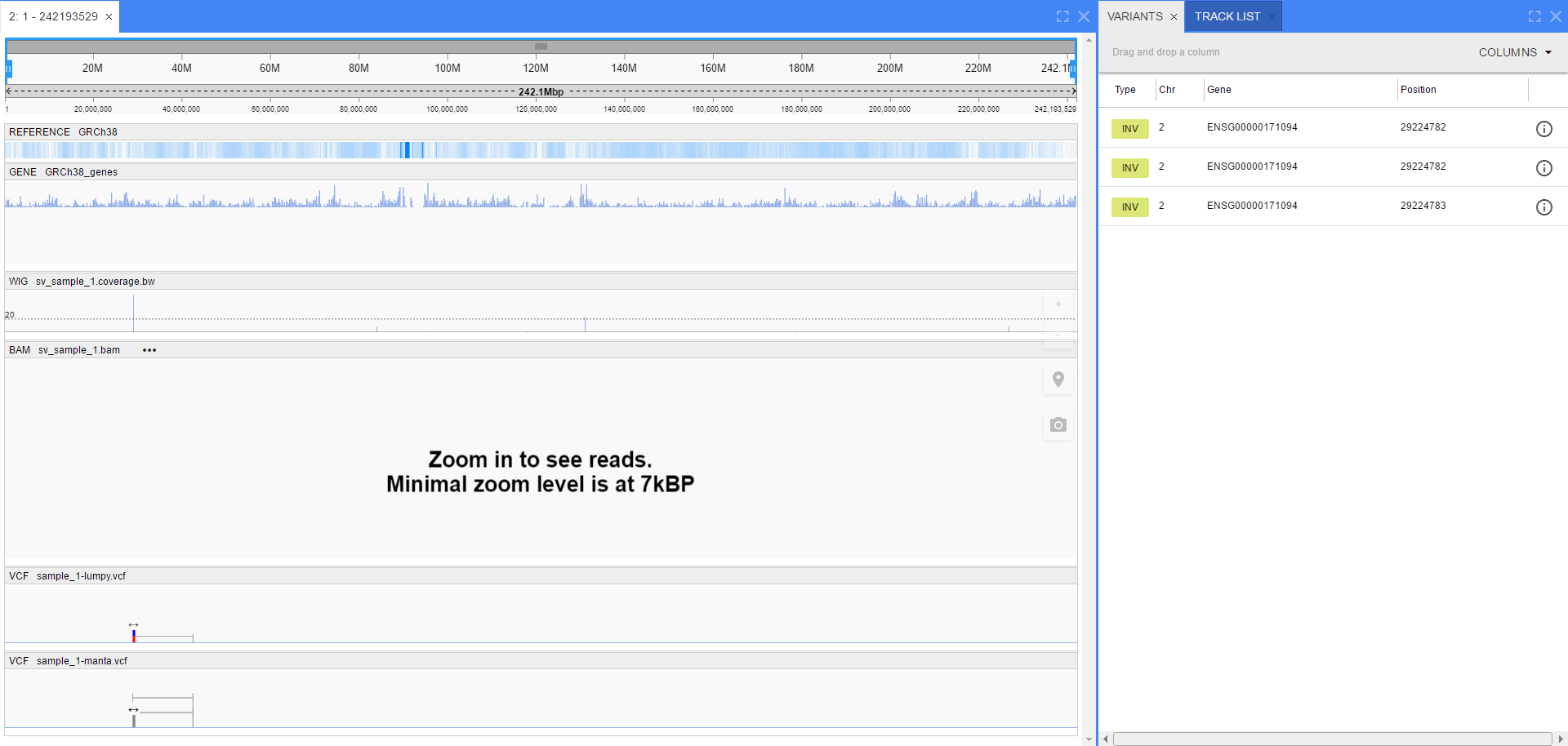The height and width of the screenshot is (746, 1568).
Task: Close the VARIANTS tab
Action: pyautogui.click(x=1174, y=16)
